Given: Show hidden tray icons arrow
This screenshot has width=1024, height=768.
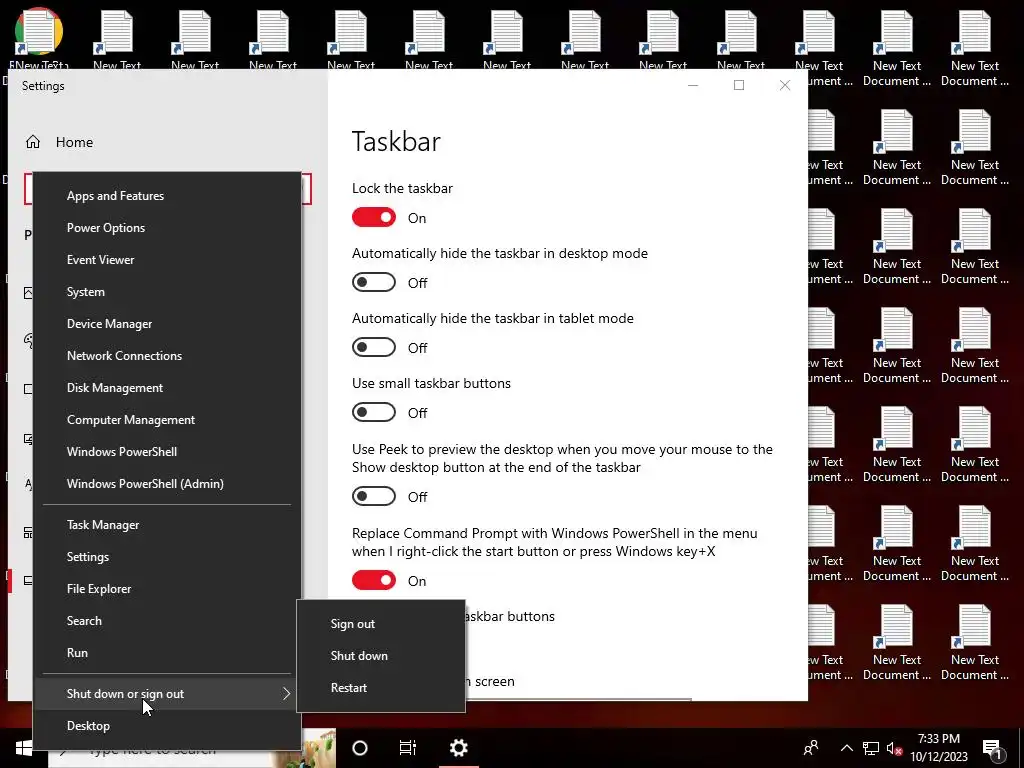Looking at the screenshot, I should pyautogui.click(x=846, y=748).
